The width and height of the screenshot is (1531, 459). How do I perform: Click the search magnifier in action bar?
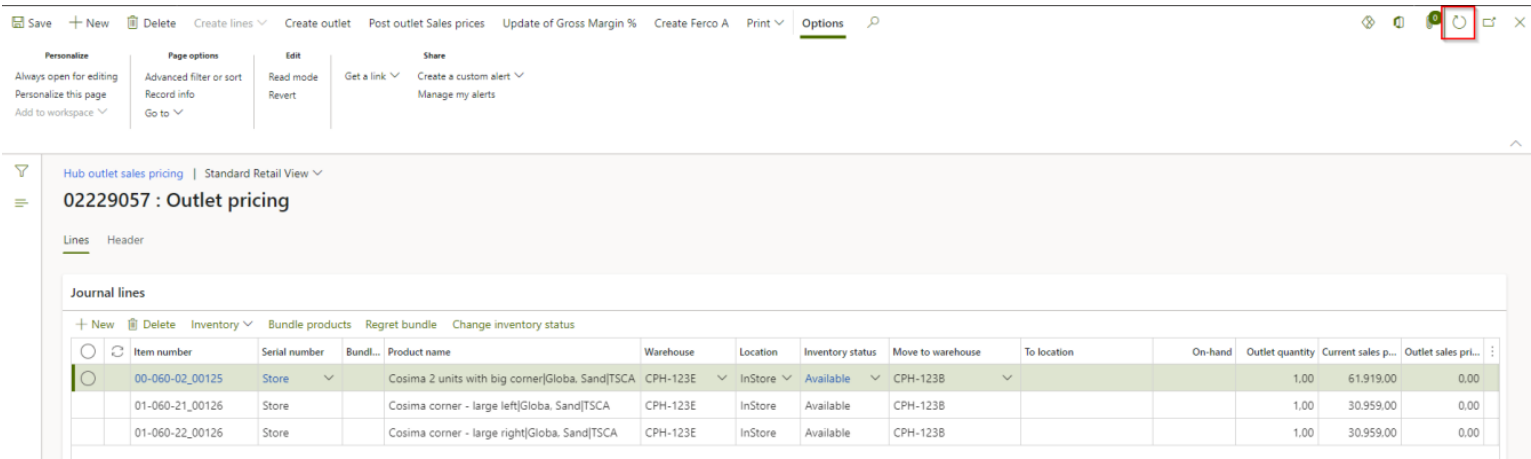coord(873,23)
